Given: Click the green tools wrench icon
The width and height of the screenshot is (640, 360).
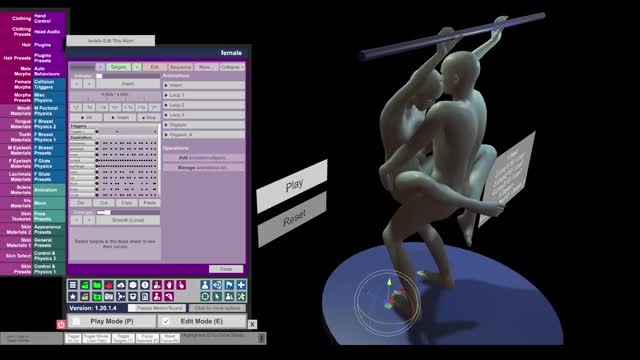Looking at the screenshot, I should [x=241, y=297].
